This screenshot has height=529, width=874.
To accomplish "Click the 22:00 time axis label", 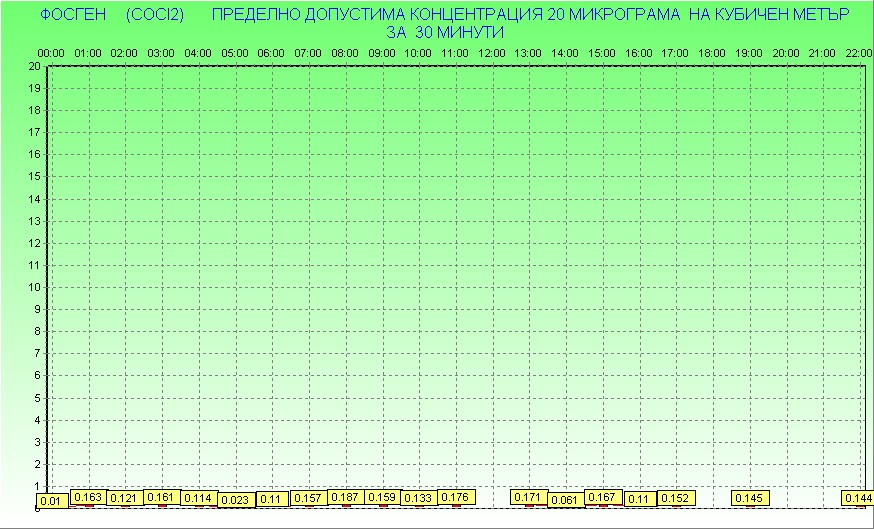I will pyautogui.click(x=859, y=52).
